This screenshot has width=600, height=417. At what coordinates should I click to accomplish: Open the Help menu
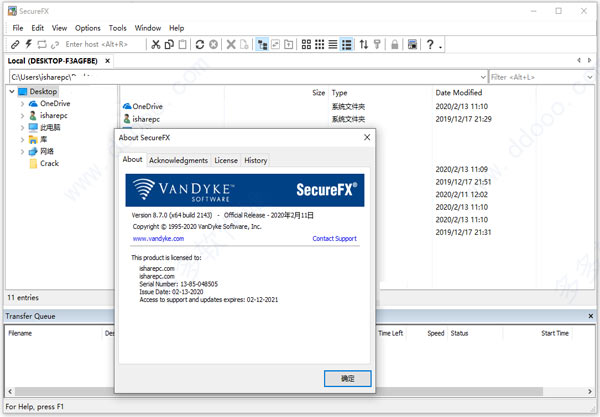[x=176, y=28]
